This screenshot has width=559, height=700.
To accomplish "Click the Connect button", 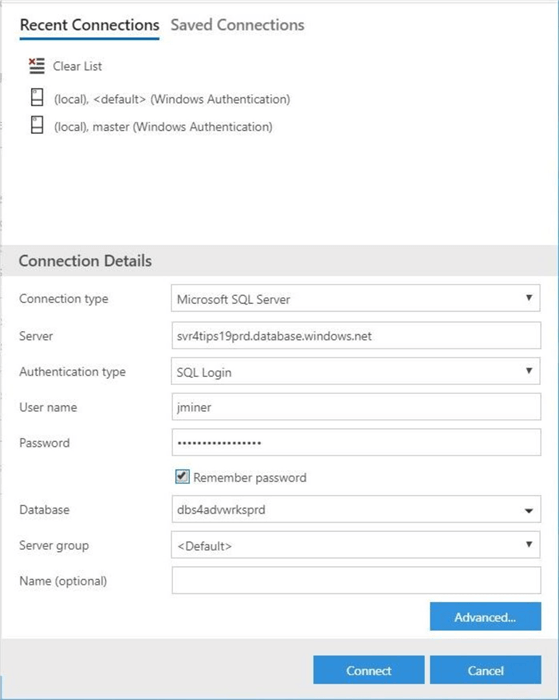I will pos(369,670).
